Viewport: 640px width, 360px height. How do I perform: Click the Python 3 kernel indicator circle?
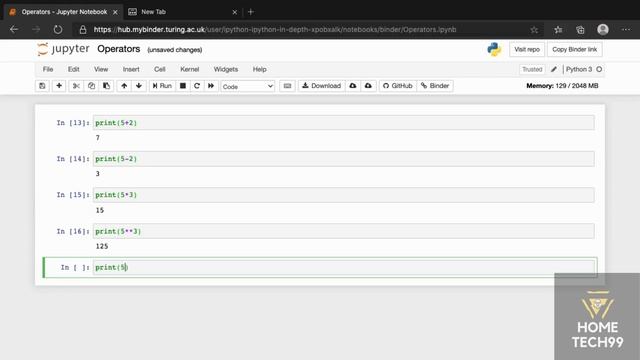(x=599, y=69)
